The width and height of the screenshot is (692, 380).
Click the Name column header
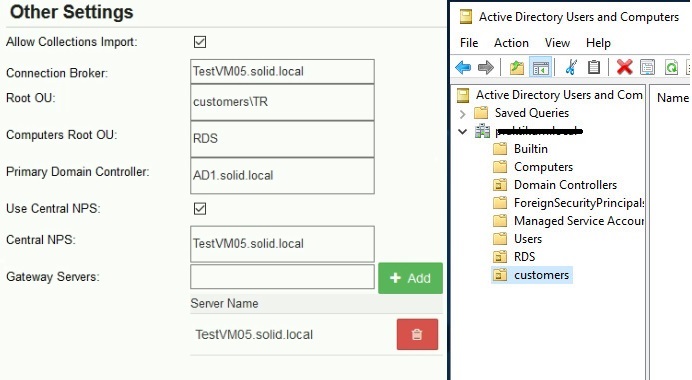(x=673, y=98)
